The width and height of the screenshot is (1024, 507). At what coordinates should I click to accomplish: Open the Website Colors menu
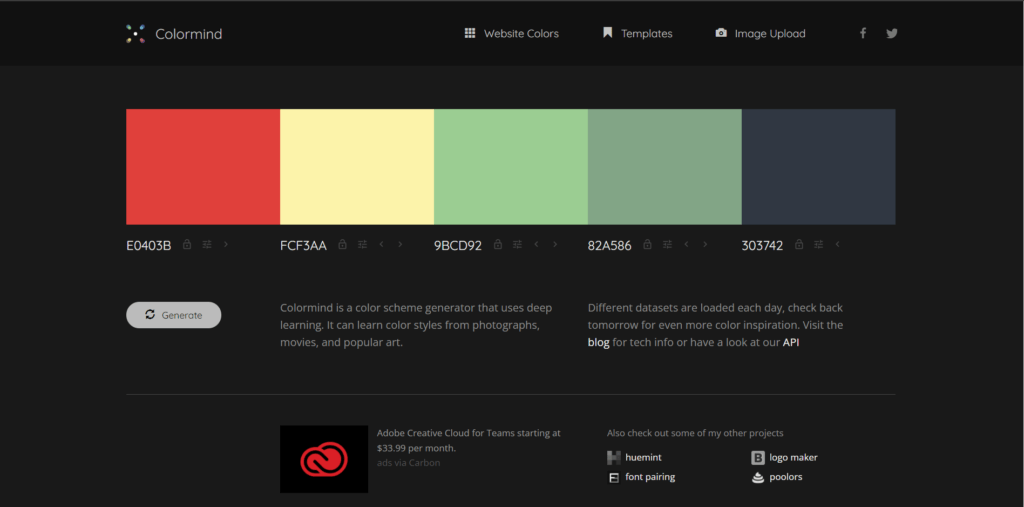pos(511,34)
